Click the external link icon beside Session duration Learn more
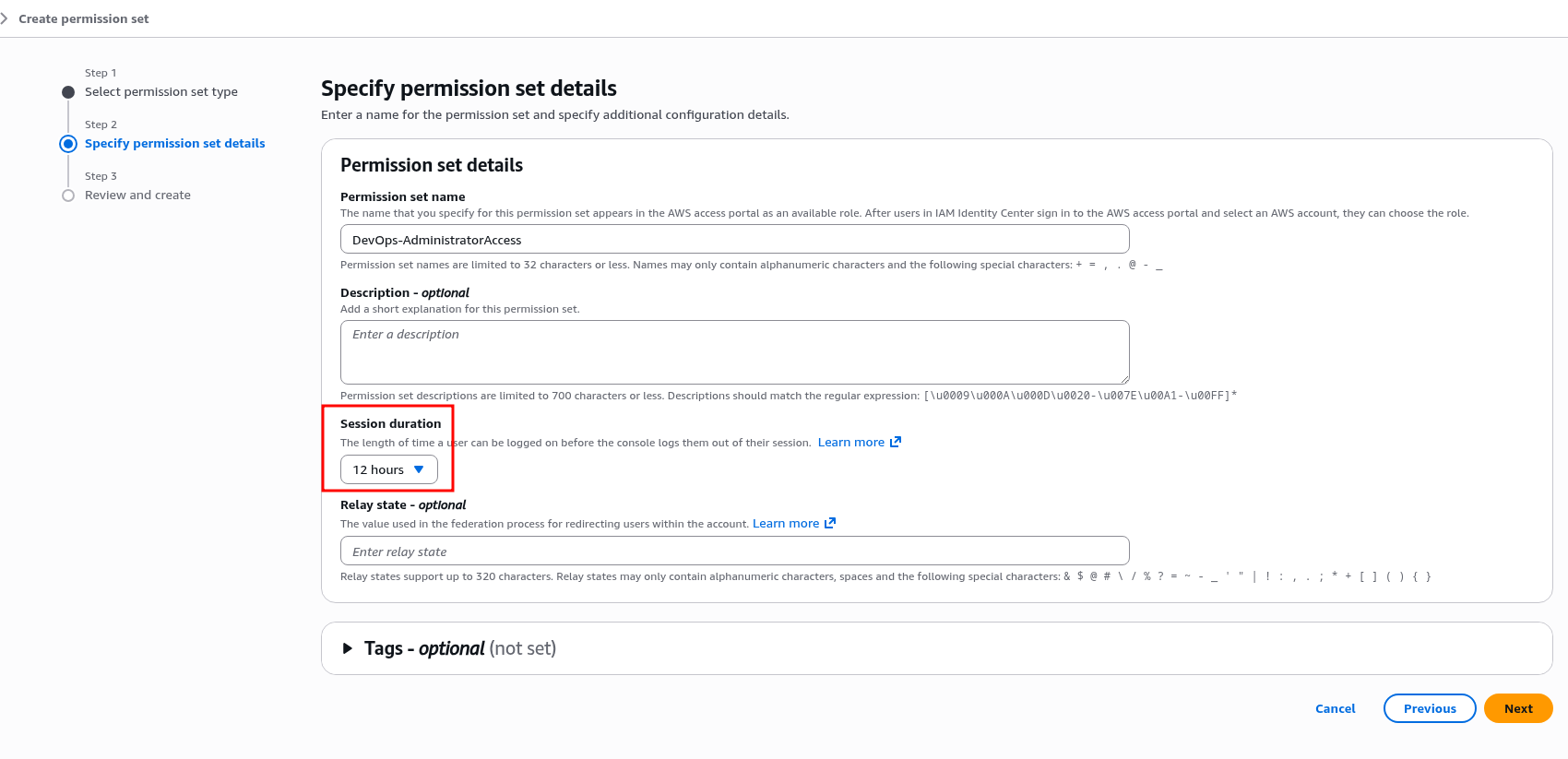 pyautogui.click(x=895, y=443)
